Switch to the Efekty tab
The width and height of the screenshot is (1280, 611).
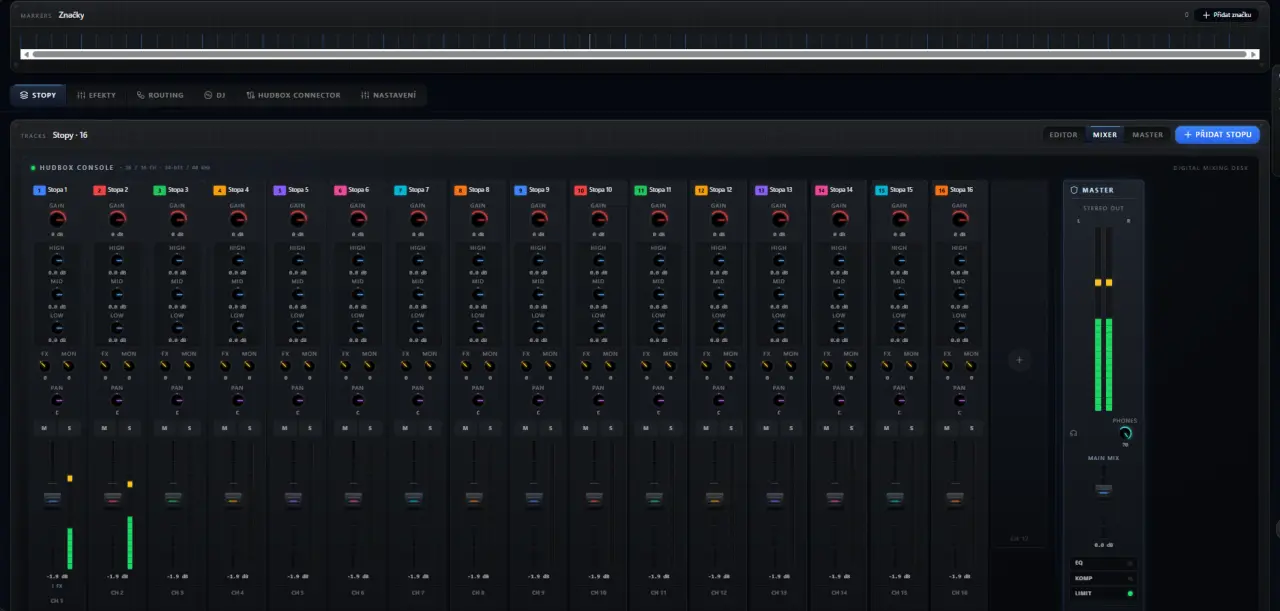click(x=96, y=95)
